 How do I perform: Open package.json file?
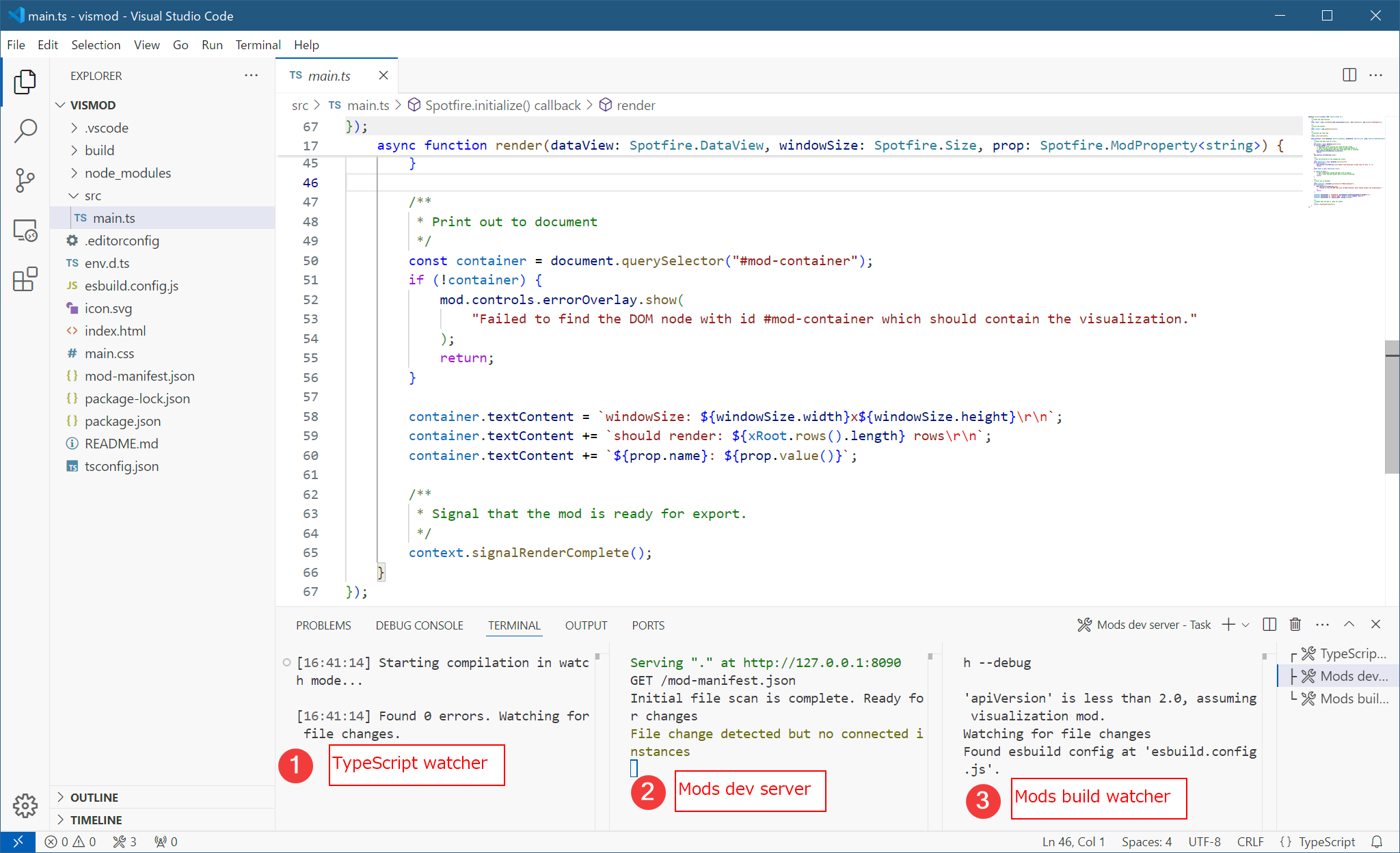point(163,421)
